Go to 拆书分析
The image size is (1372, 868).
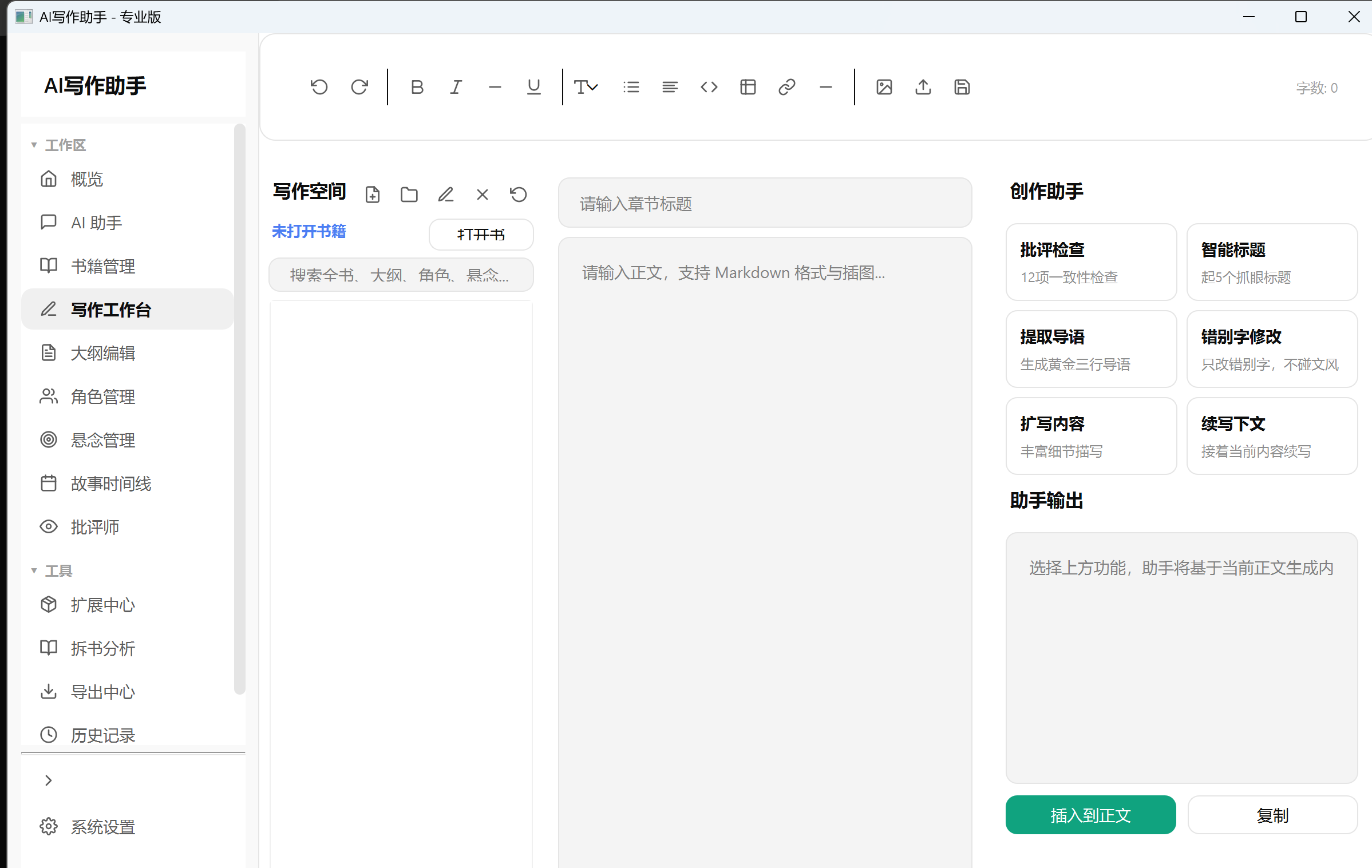(127, 648)
